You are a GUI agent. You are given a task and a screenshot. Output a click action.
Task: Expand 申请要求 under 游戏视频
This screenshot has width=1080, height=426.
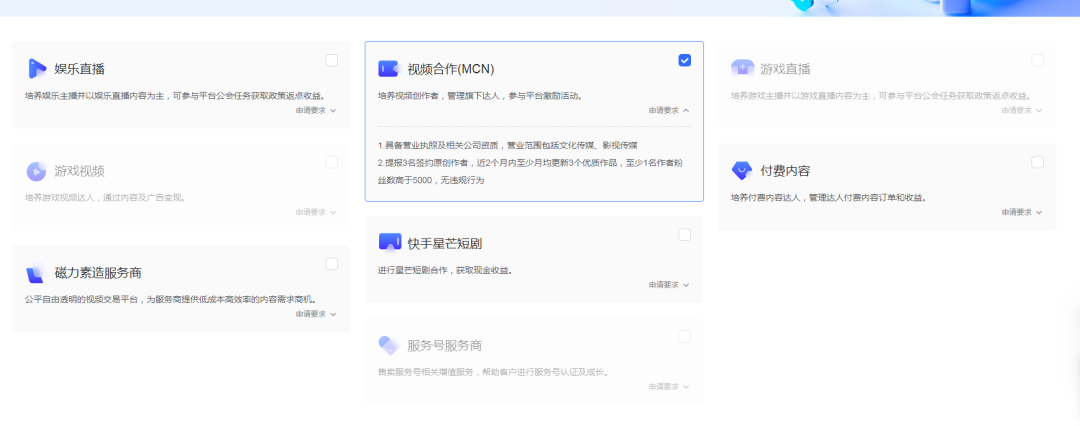(x=316, y=212)
